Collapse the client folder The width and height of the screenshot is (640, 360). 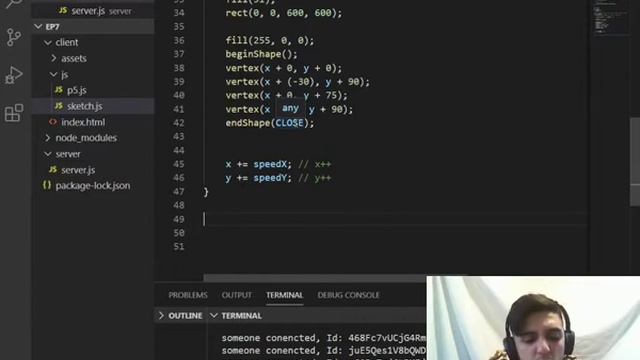[48, 42]
